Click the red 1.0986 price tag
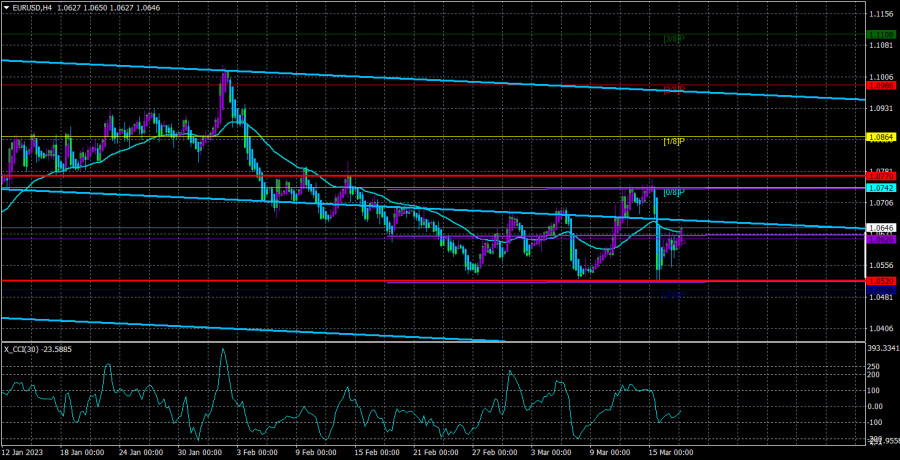900x460 pixels. pyautogui.click(x=880, y=85)
